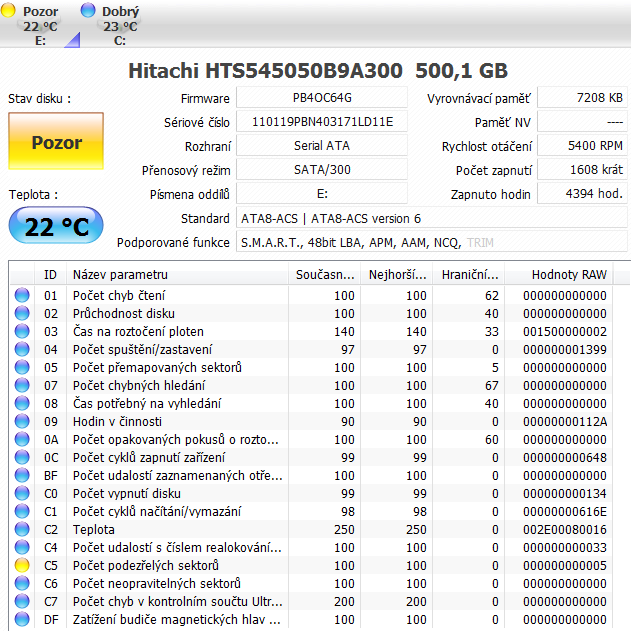Click status icon for Čas potřebný na vyhledání
631x631 pixels.
click(22, 403)
